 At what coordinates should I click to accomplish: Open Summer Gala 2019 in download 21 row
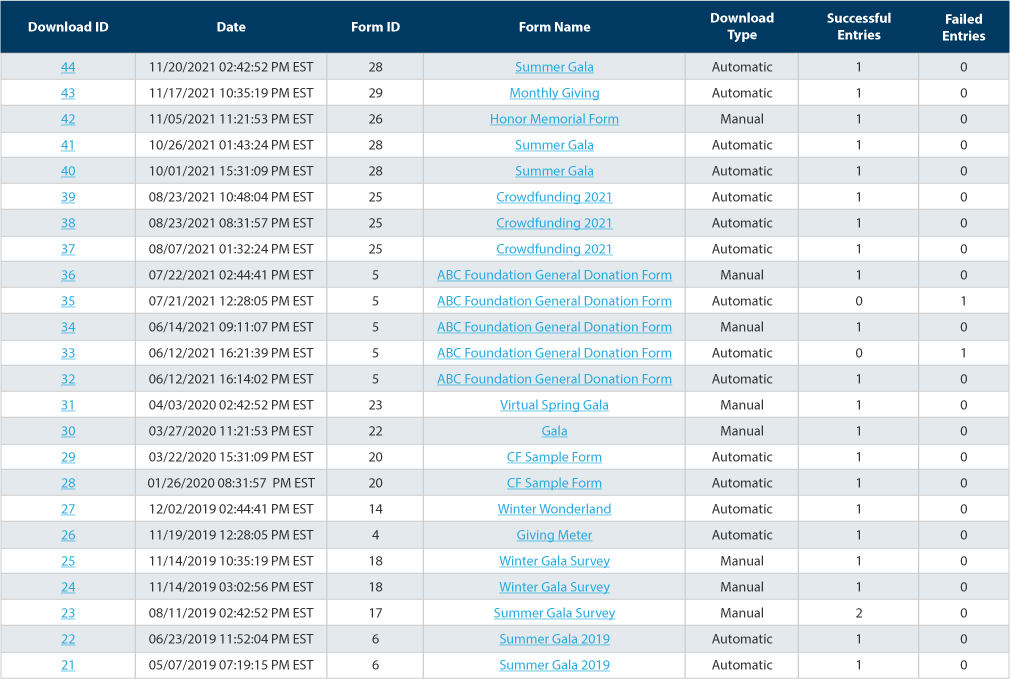554,665
